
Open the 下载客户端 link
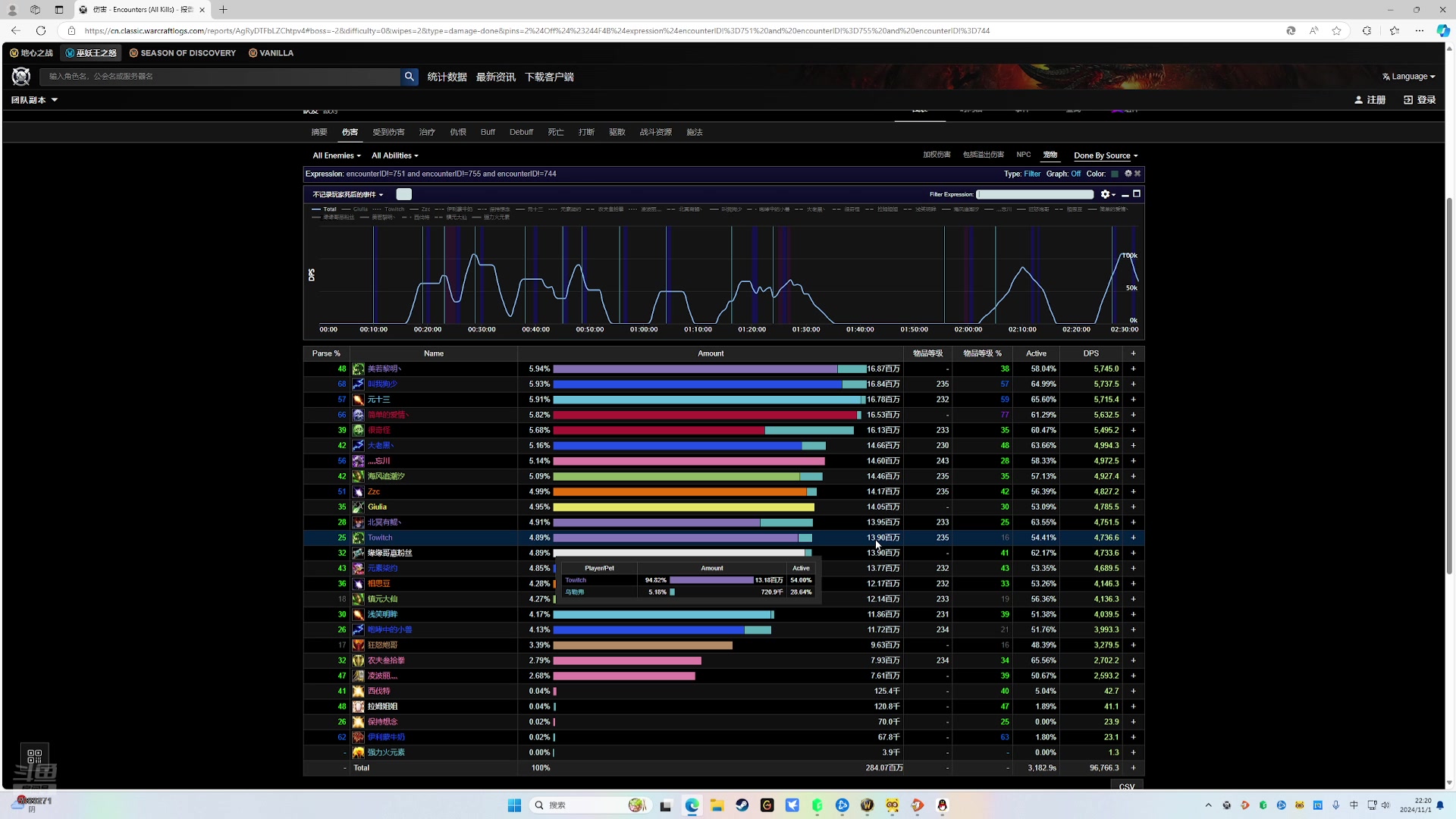(x=549, y=77)
